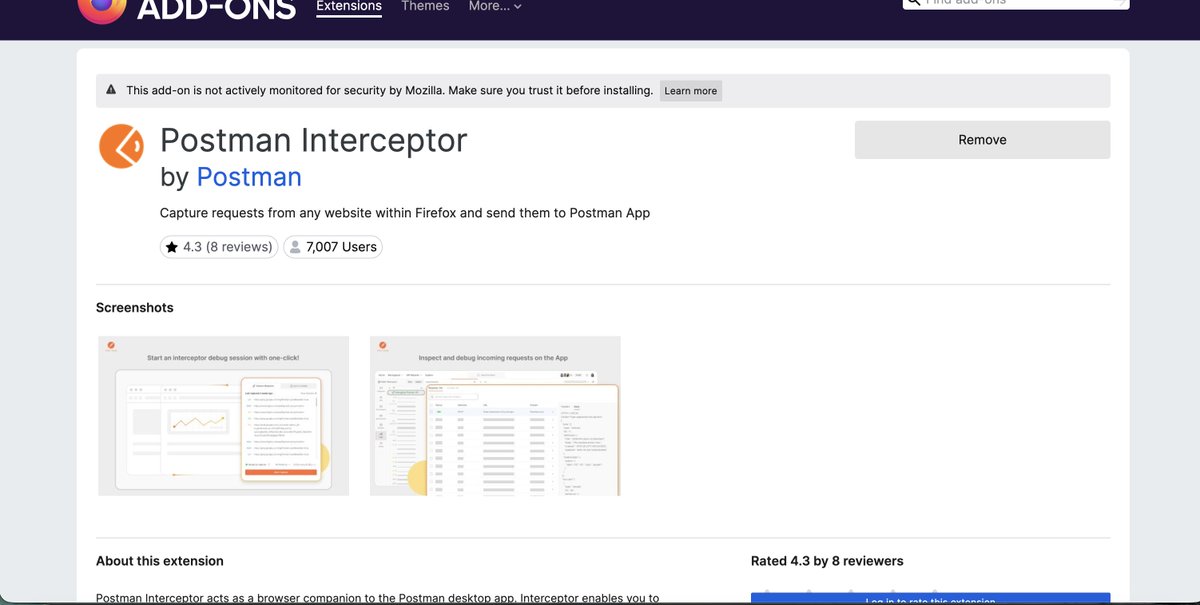
Task: Click the Log in to rate button
Action: [x=930, y=599]
